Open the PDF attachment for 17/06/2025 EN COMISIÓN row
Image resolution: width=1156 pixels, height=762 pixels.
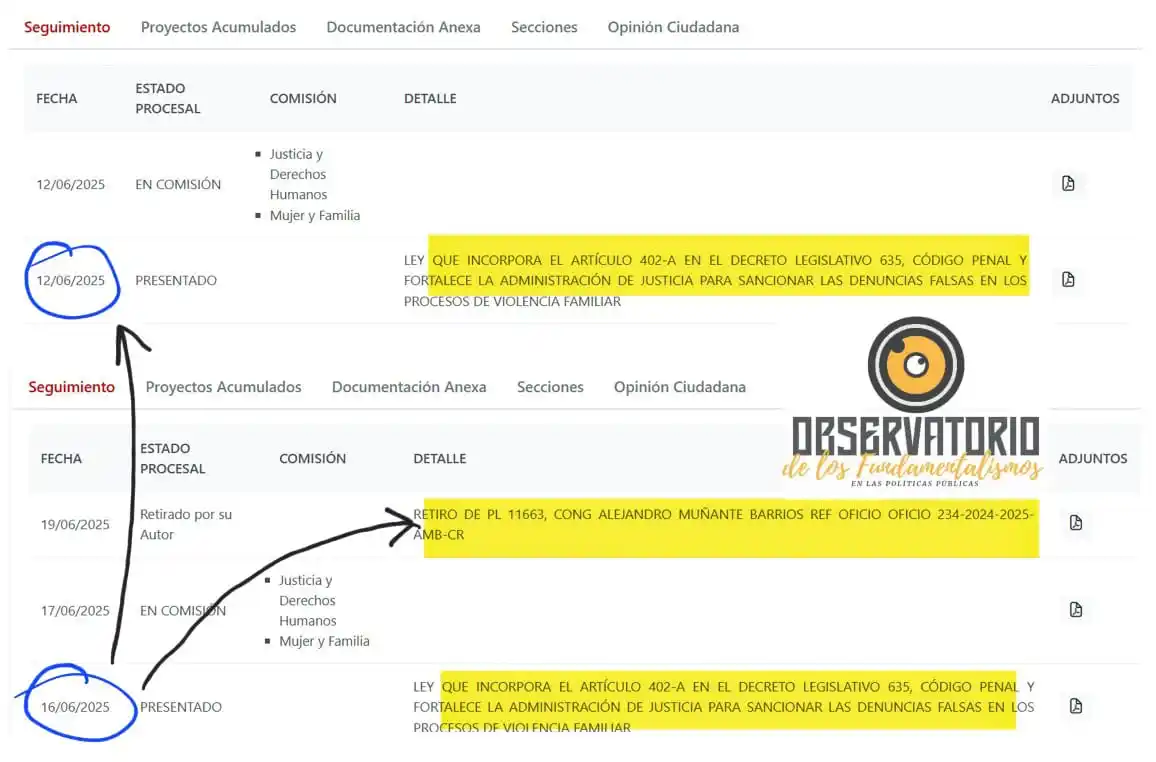[x=1076, y=609]
